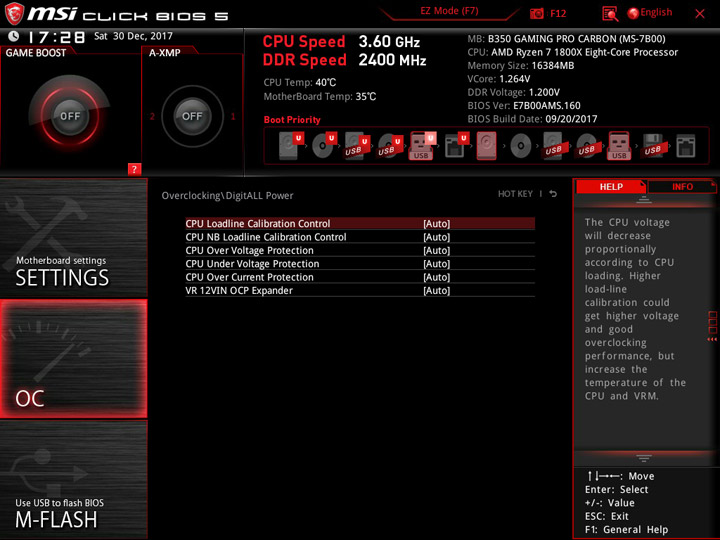Click the UEFI CD/DVD boot device icon
720x540 pixels.
pos(324,146)
